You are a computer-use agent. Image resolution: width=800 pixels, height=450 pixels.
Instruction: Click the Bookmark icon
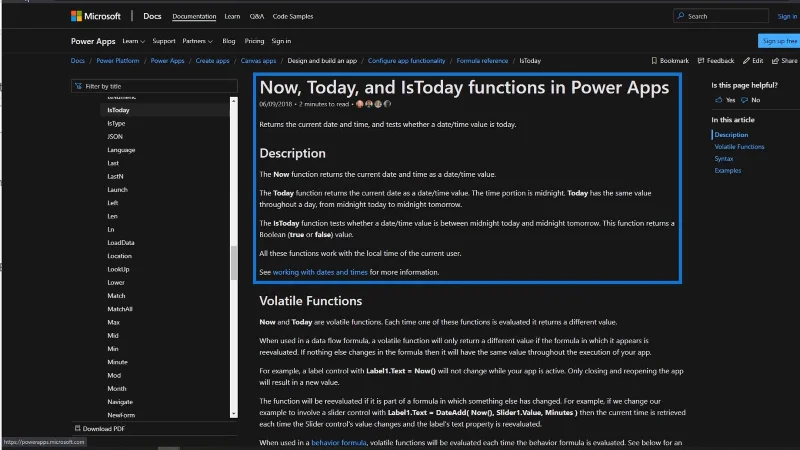click(654, 60)
